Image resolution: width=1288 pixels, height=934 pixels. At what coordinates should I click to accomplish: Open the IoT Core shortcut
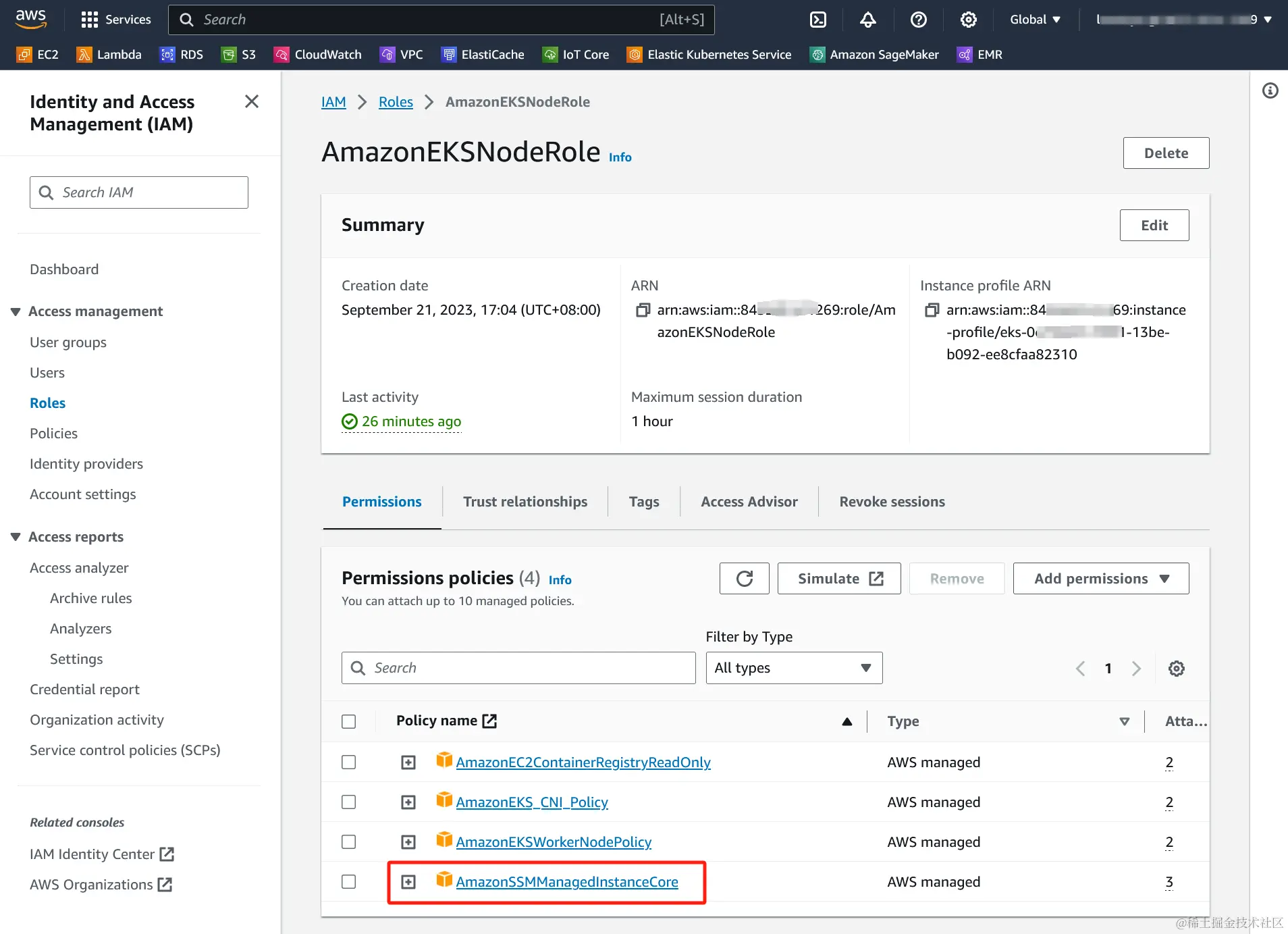point(576,55)
